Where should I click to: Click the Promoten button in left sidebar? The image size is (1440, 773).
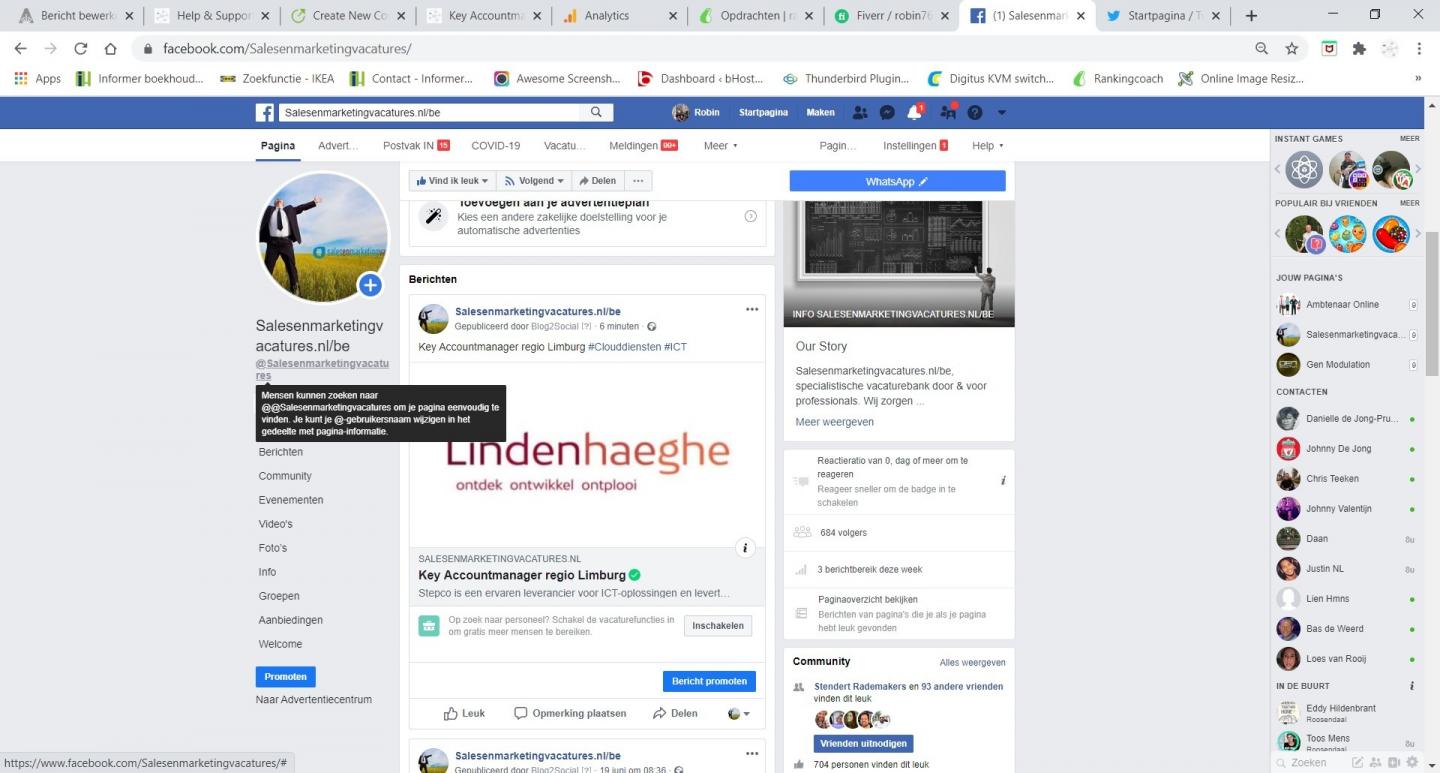point(285,677)
